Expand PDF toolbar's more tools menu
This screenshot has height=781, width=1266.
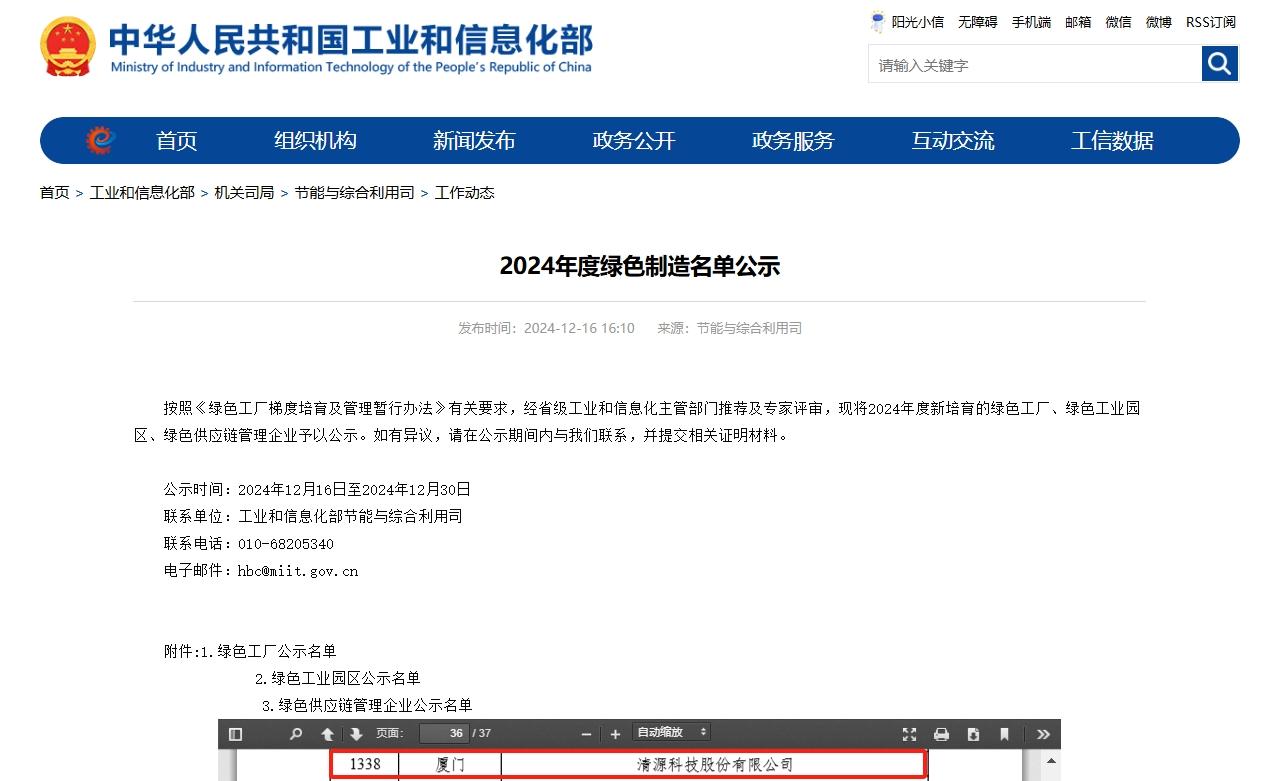click(1043, 734)
